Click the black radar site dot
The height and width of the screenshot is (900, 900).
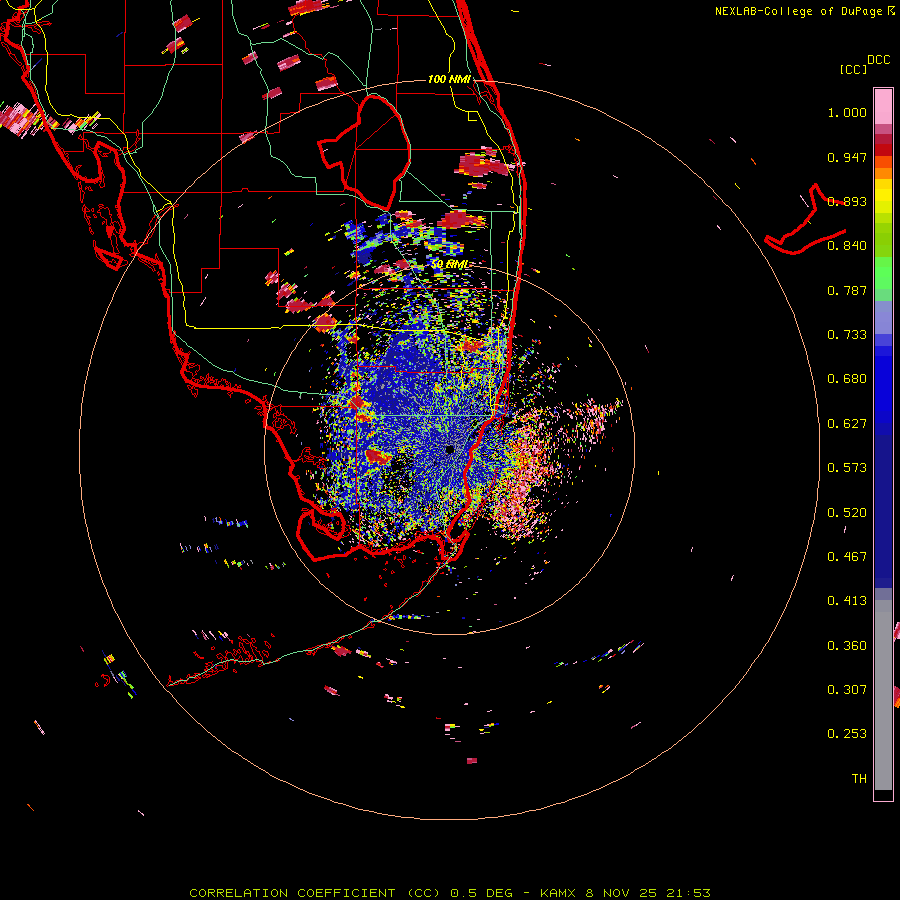[x=449, y=449]
